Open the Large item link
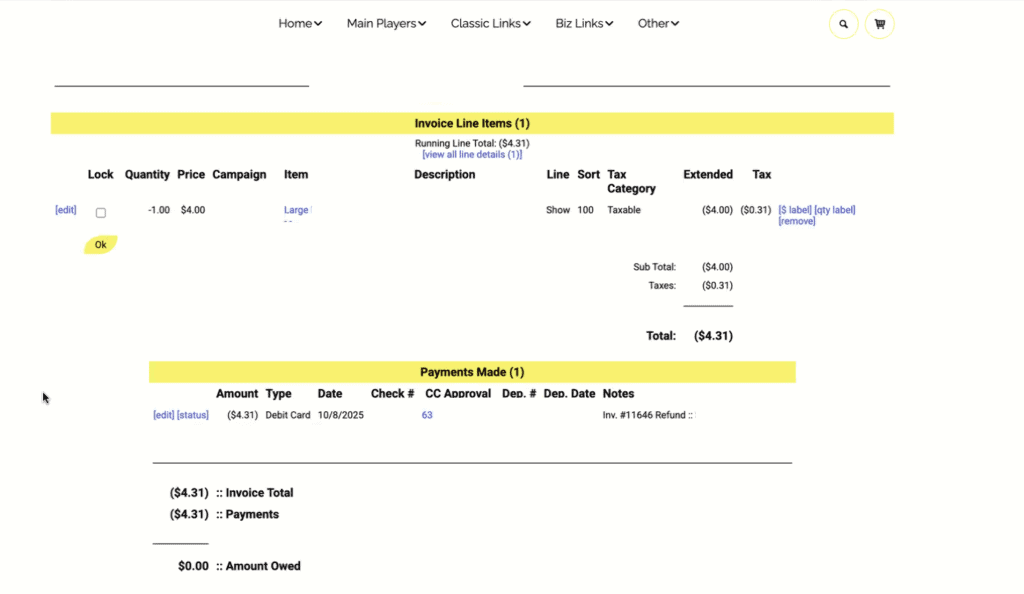The image size is (1024, 594). click(x=297, y=210)
